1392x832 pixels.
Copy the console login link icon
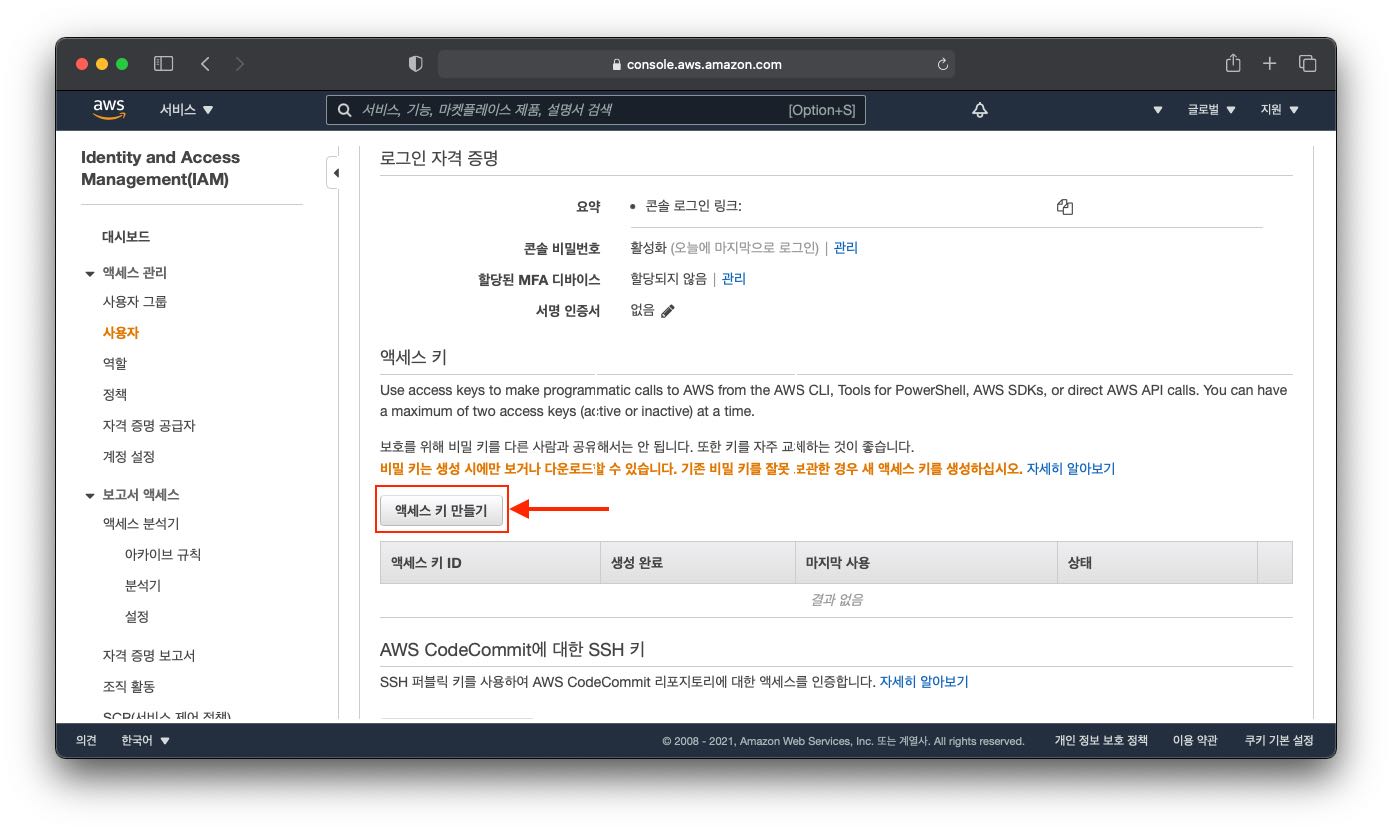(1064, 207)
